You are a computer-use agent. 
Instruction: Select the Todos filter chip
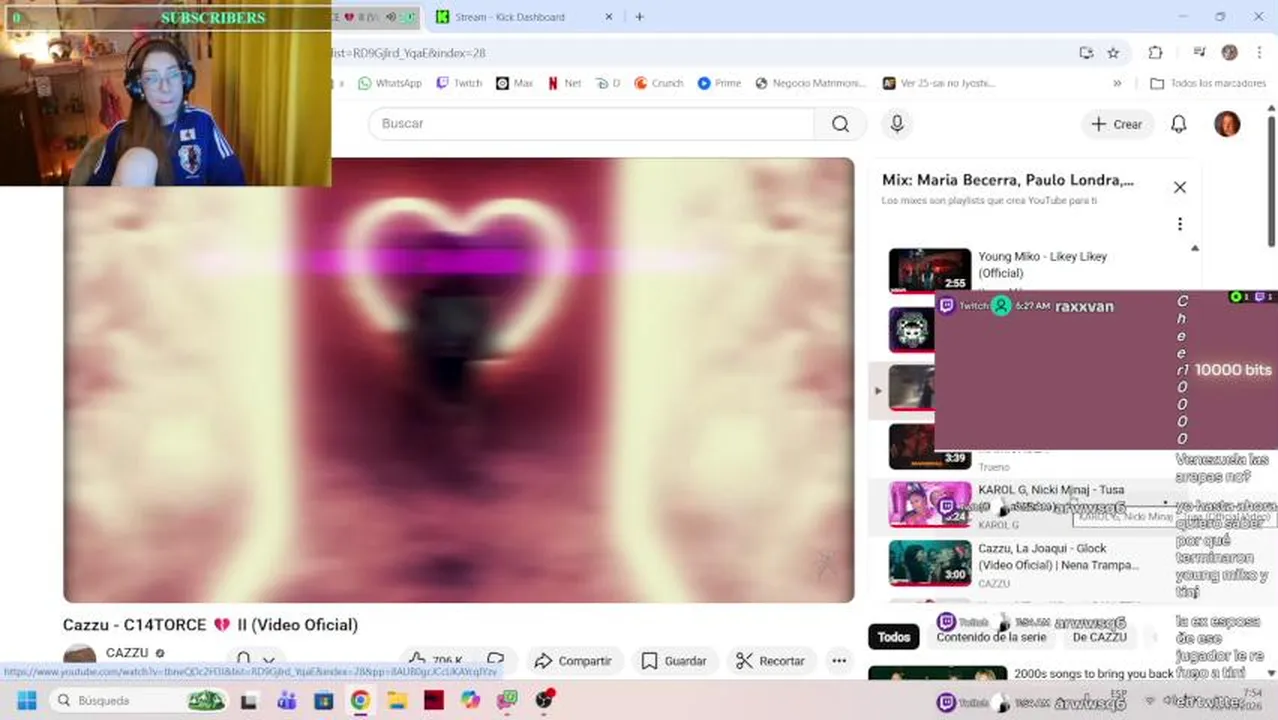[894, 637]
